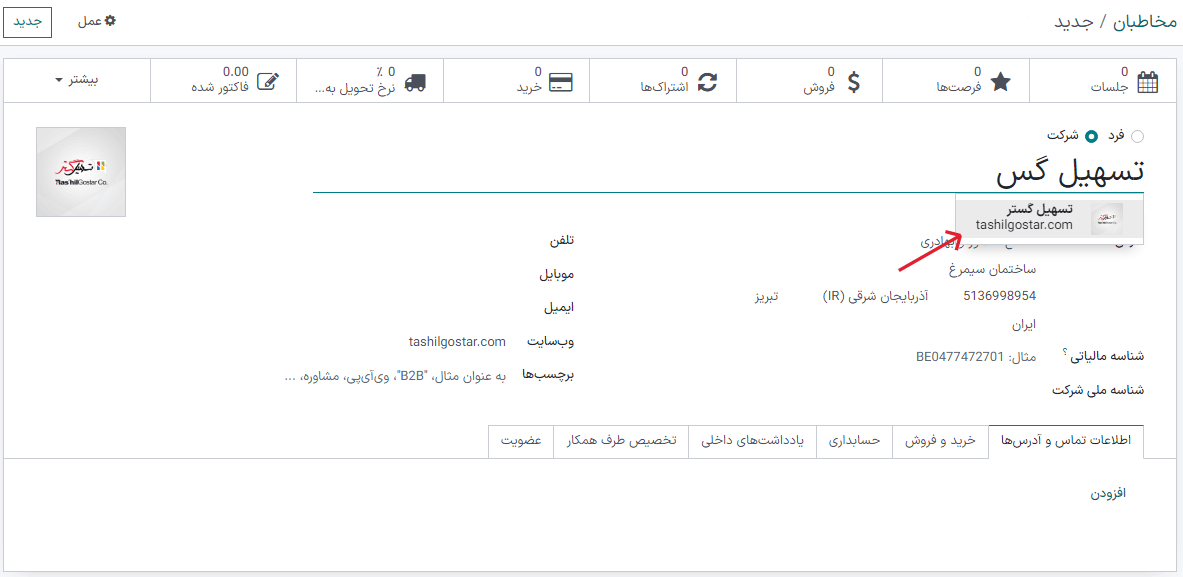Open the حسابداری tab
Image resolution: width=1183 pixels, height=577 pixels.
tap(855, 442)
